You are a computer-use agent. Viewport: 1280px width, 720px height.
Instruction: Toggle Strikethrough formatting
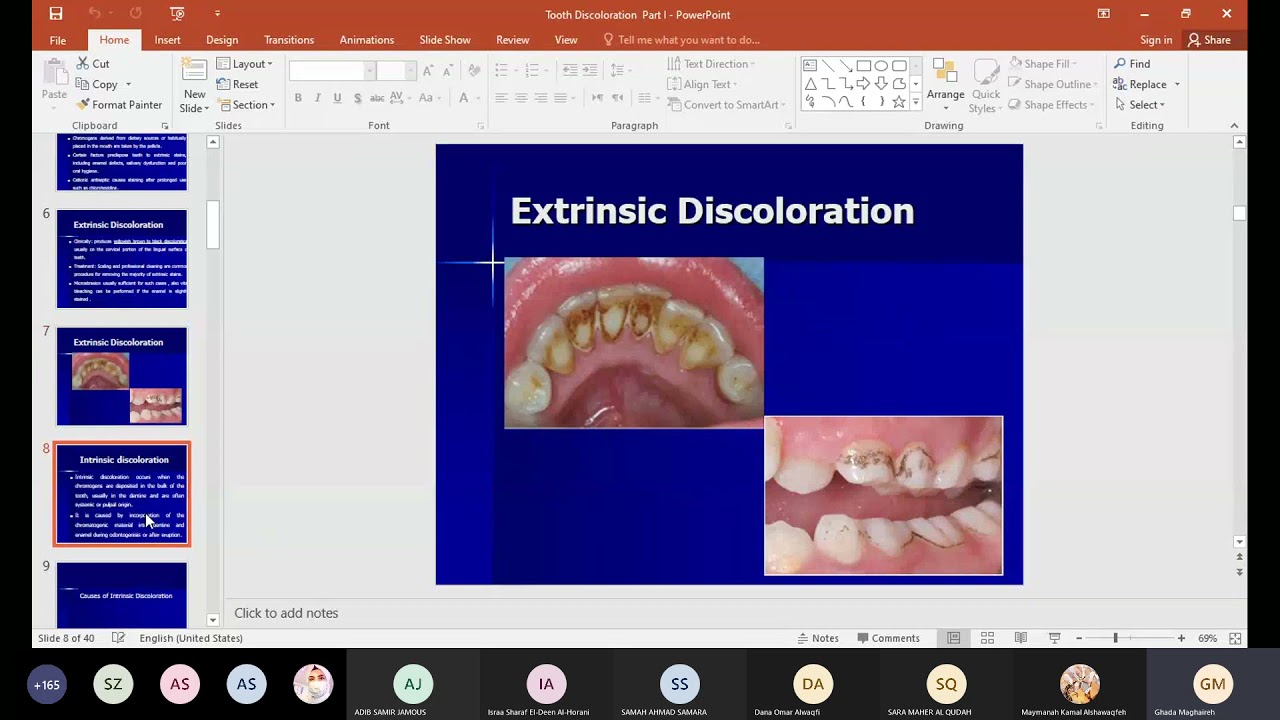[377, 98]
